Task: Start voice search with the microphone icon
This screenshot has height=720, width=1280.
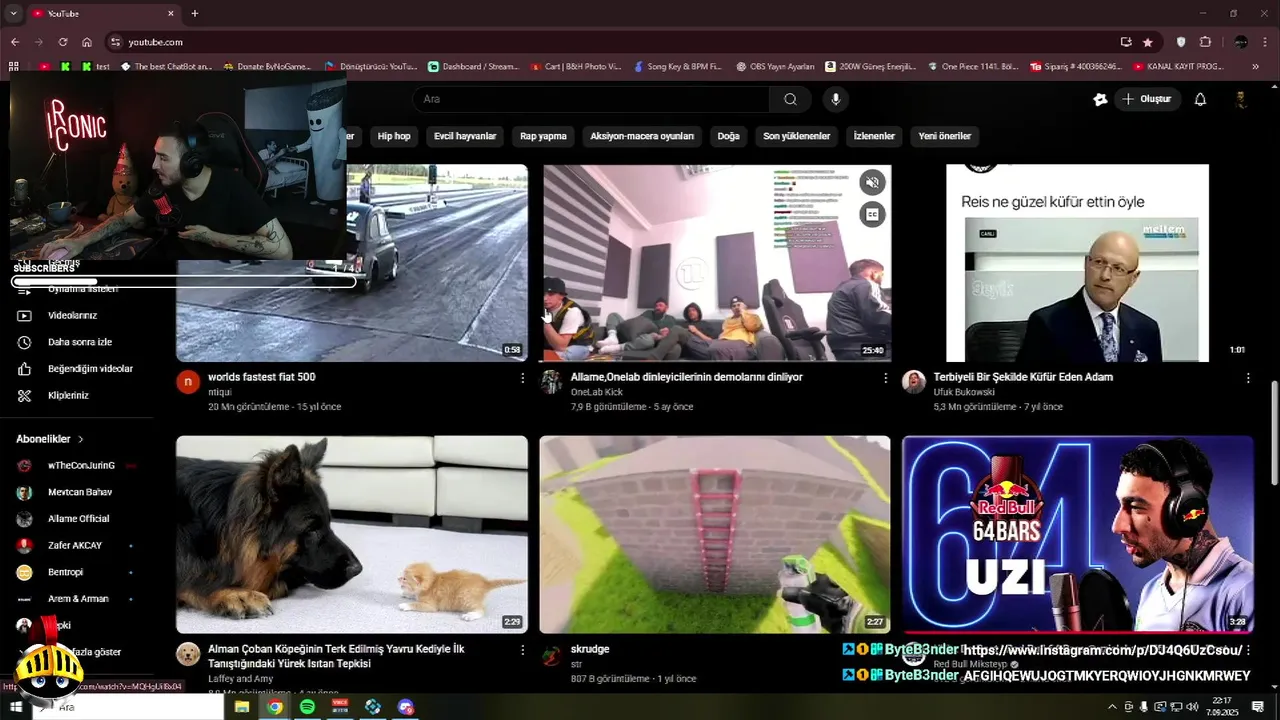Action: [836, 99]
